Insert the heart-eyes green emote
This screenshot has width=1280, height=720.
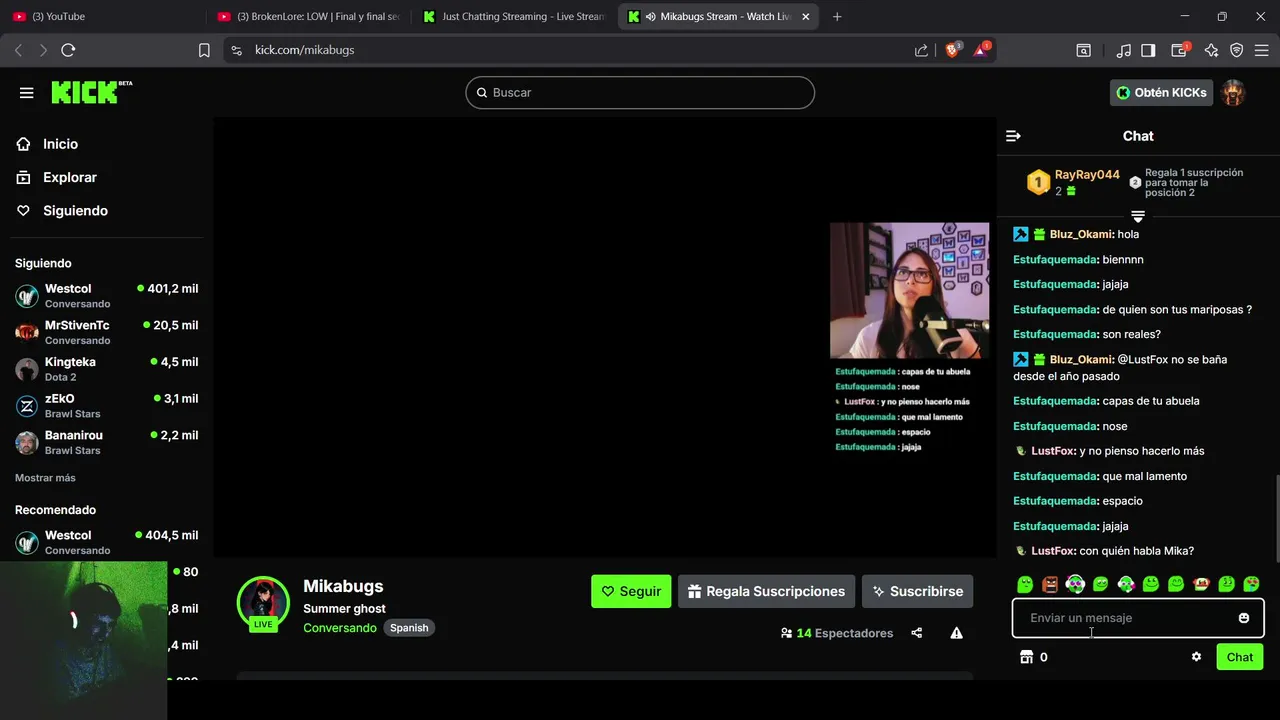[1251, 584]
